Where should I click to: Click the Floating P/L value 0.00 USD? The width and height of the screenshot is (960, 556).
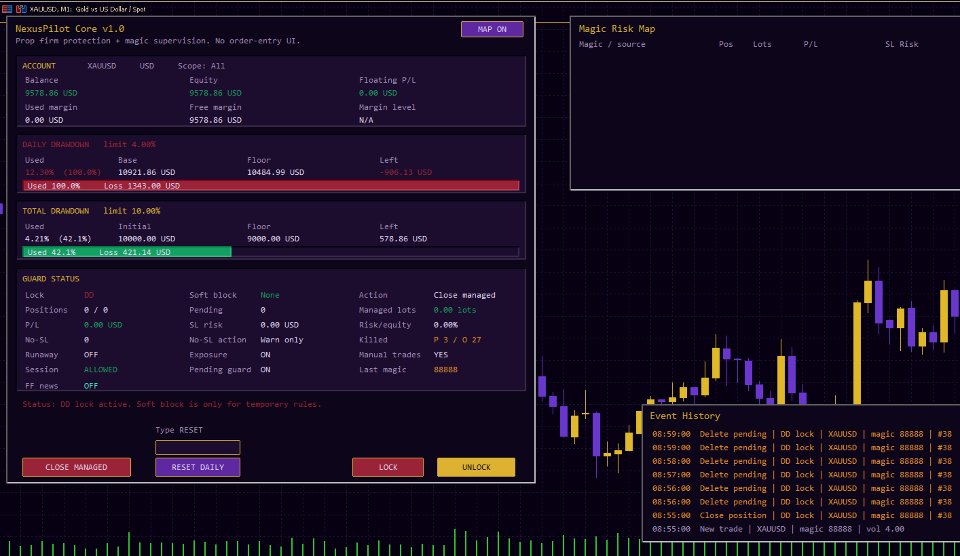point(378,93)
